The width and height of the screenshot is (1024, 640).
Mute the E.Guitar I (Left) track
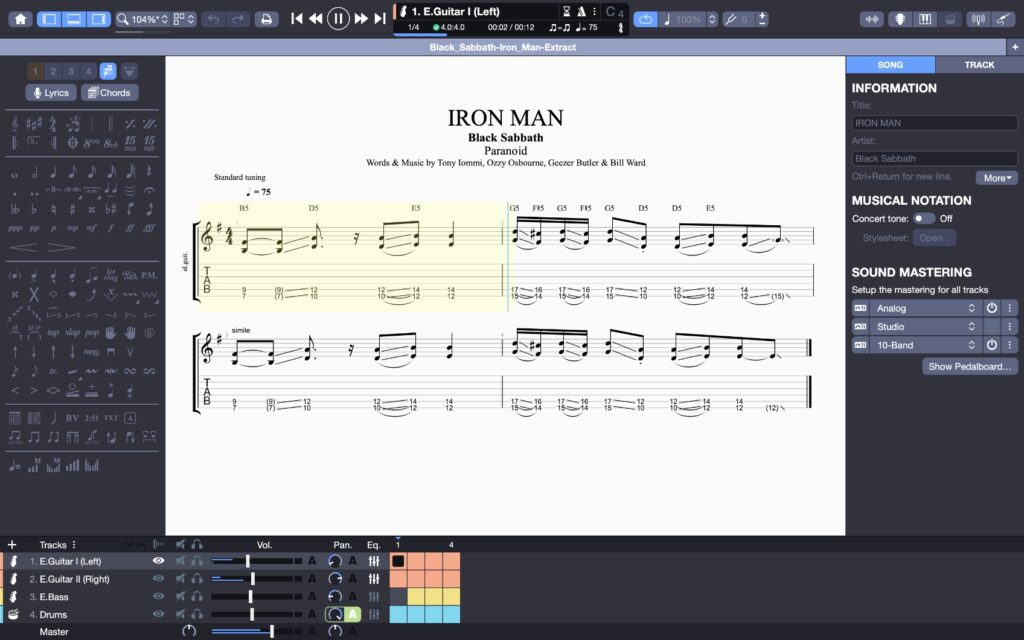point(180,561)
